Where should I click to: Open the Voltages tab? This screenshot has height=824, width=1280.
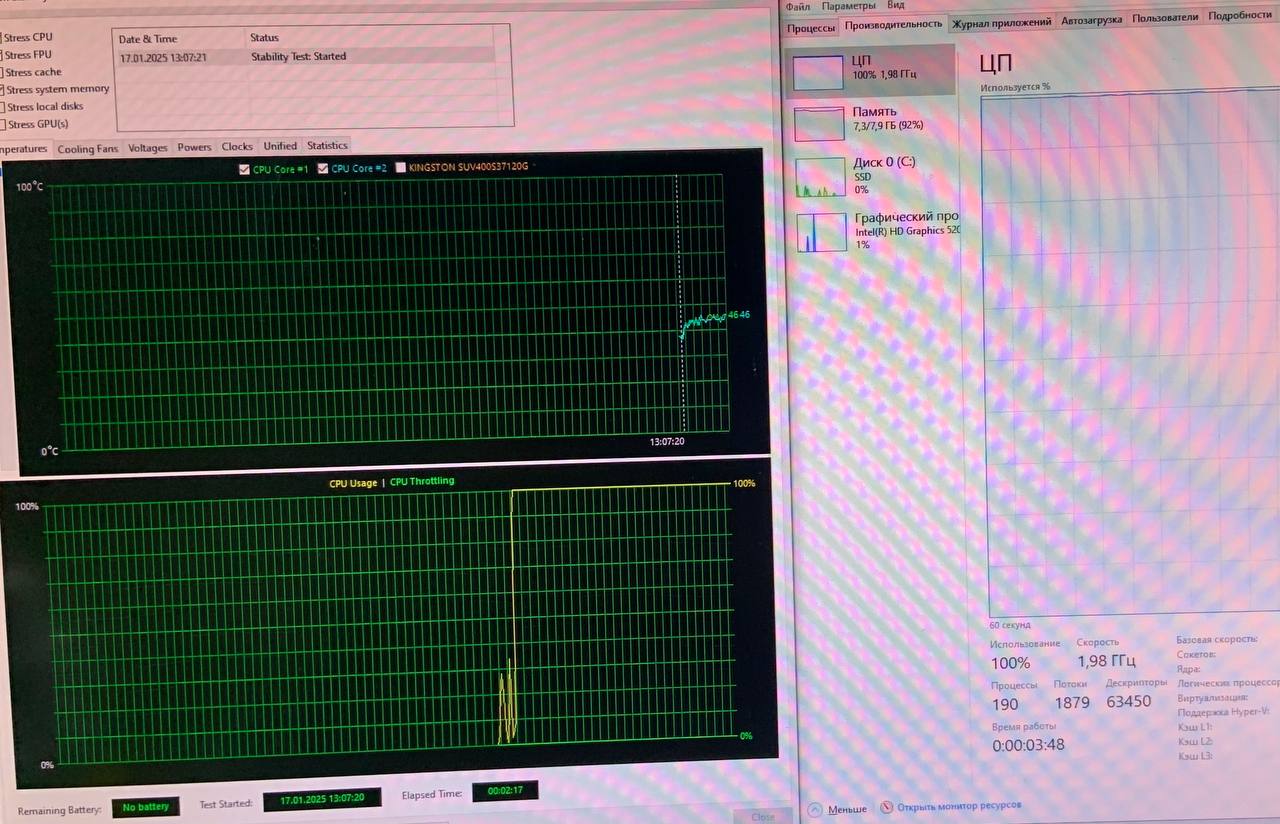(x=148, y=148)
